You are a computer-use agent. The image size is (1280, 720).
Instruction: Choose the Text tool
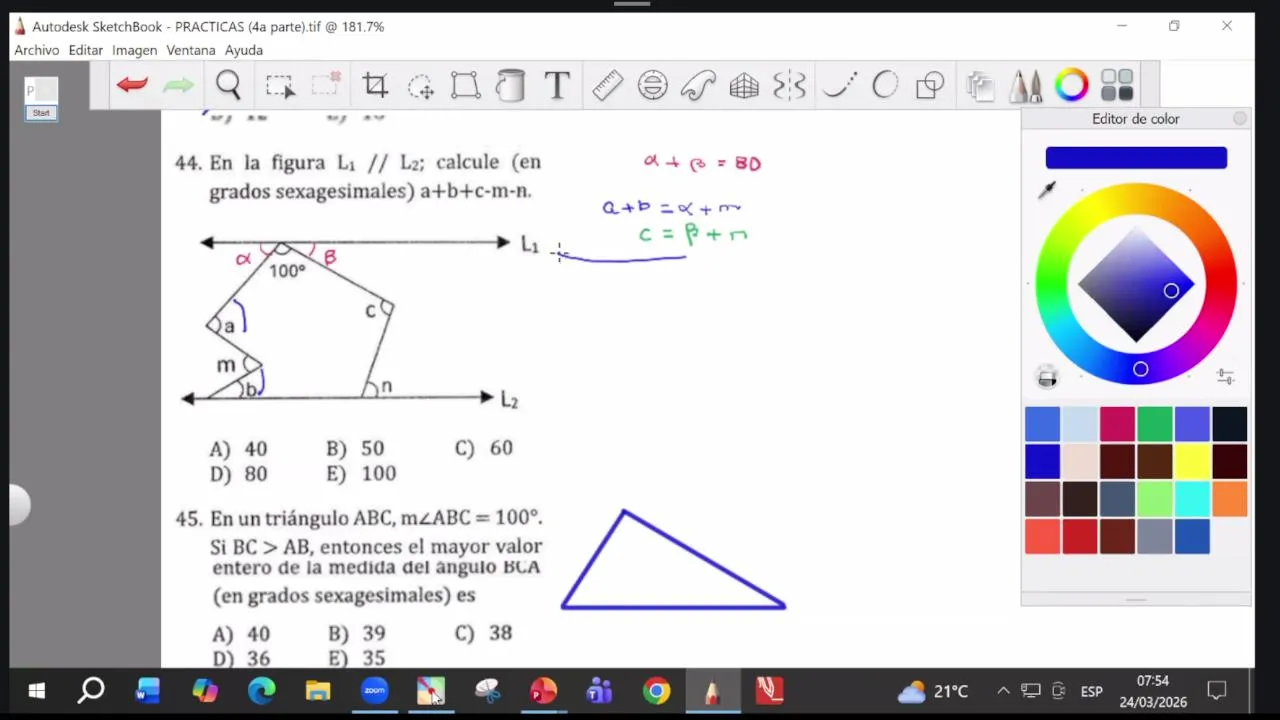click(557, 86)
